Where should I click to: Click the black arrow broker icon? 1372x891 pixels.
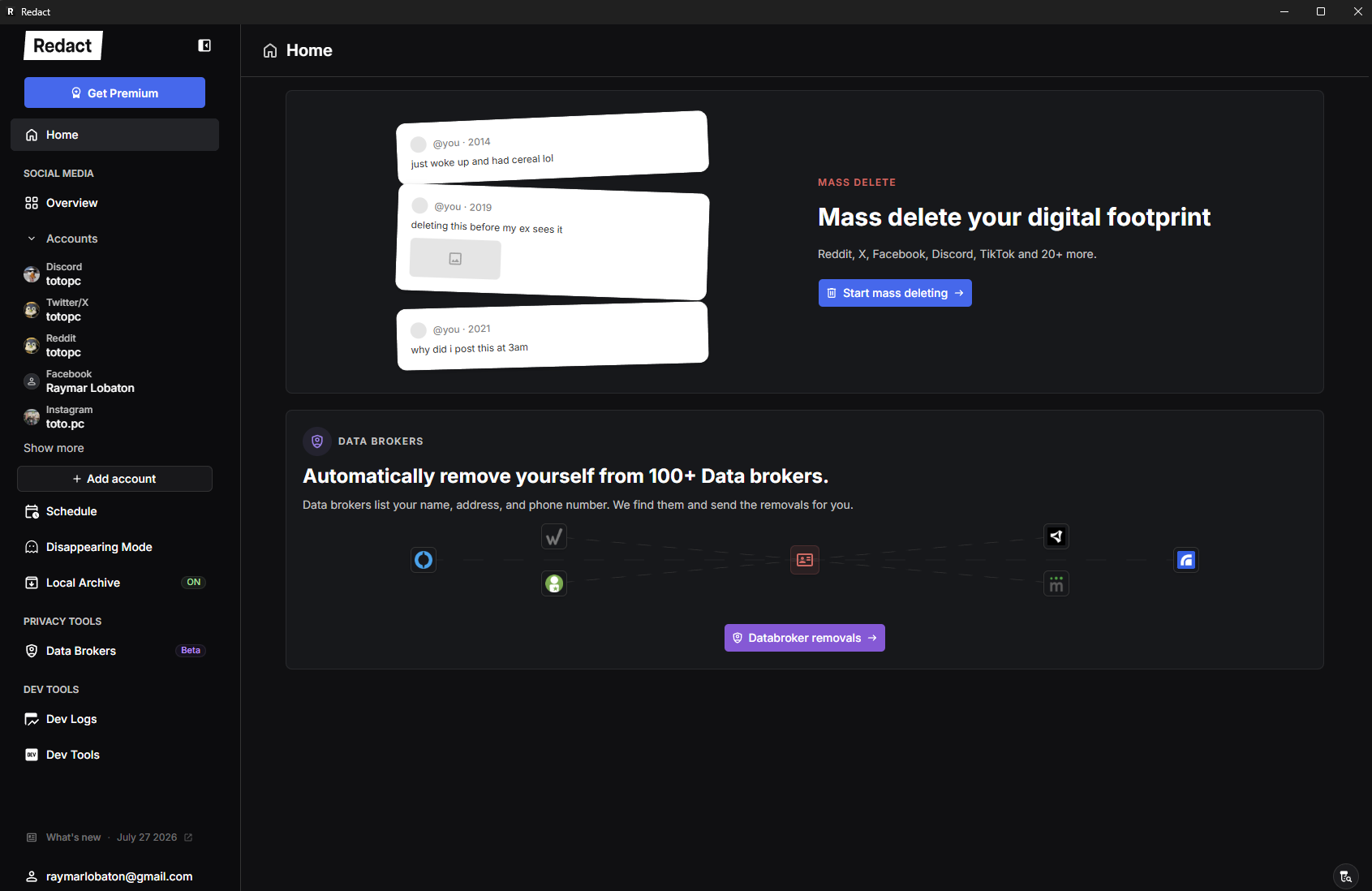[1056, 536]
